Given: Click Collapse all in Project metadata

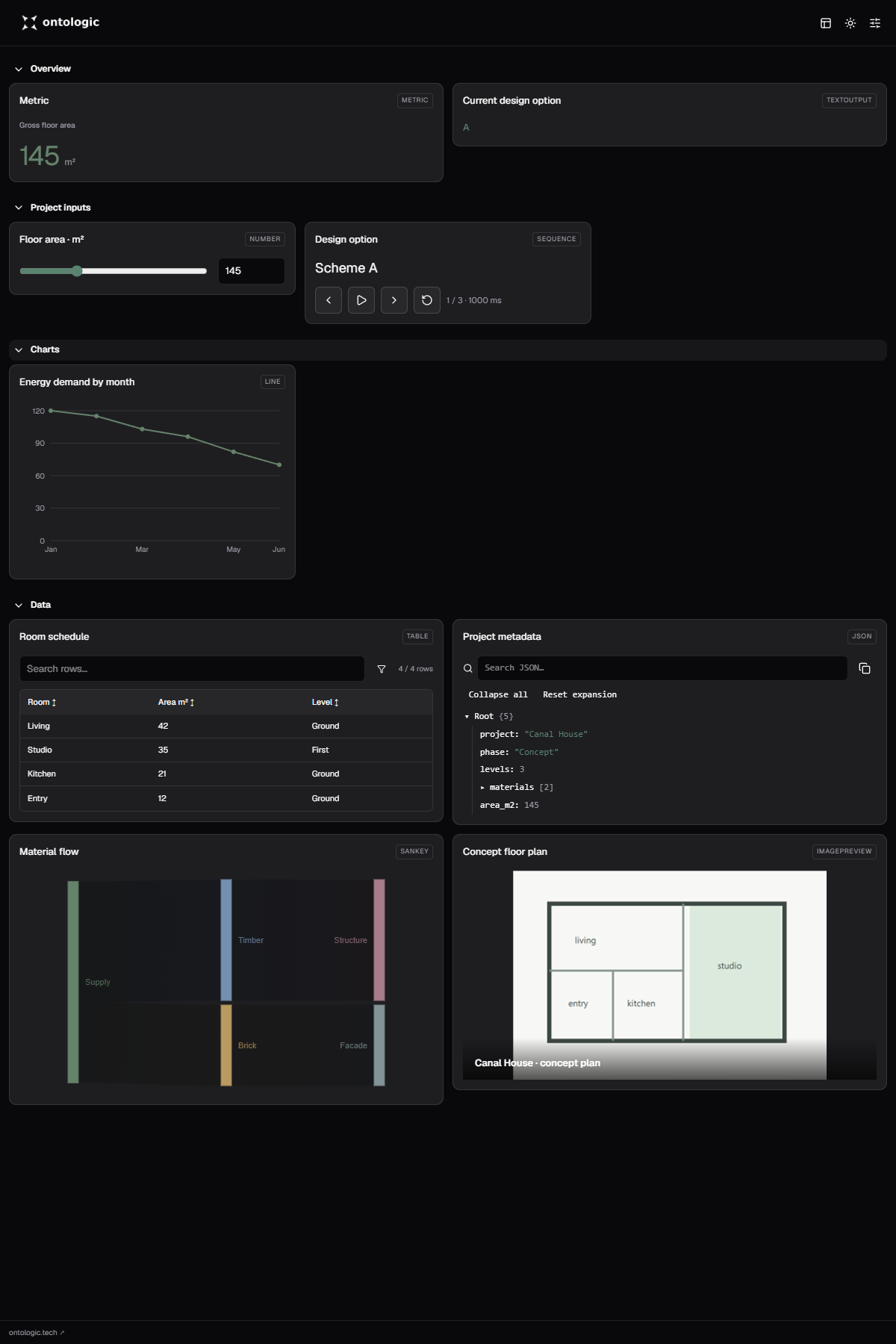Looking at the screenshot, I should pos(498,694).
